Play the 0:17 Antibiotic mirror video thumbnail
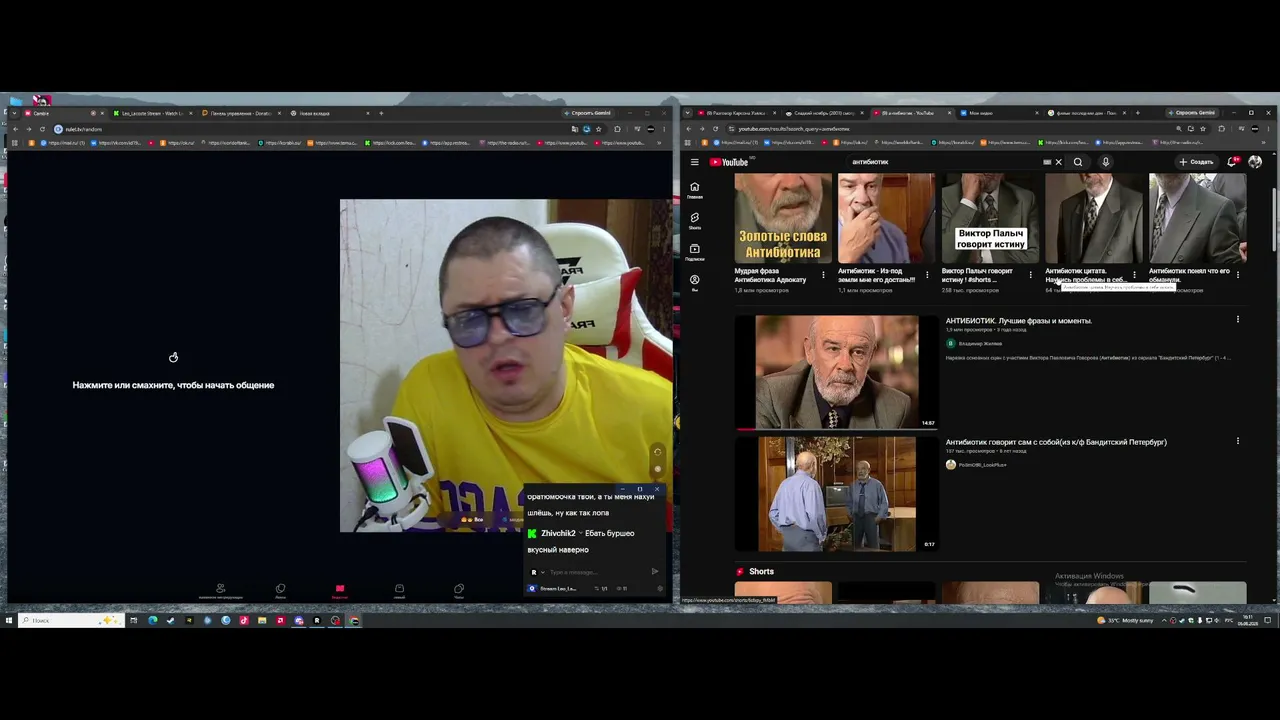The width and height of the screenshot is (1280, 720). click(x=837, y=494)
